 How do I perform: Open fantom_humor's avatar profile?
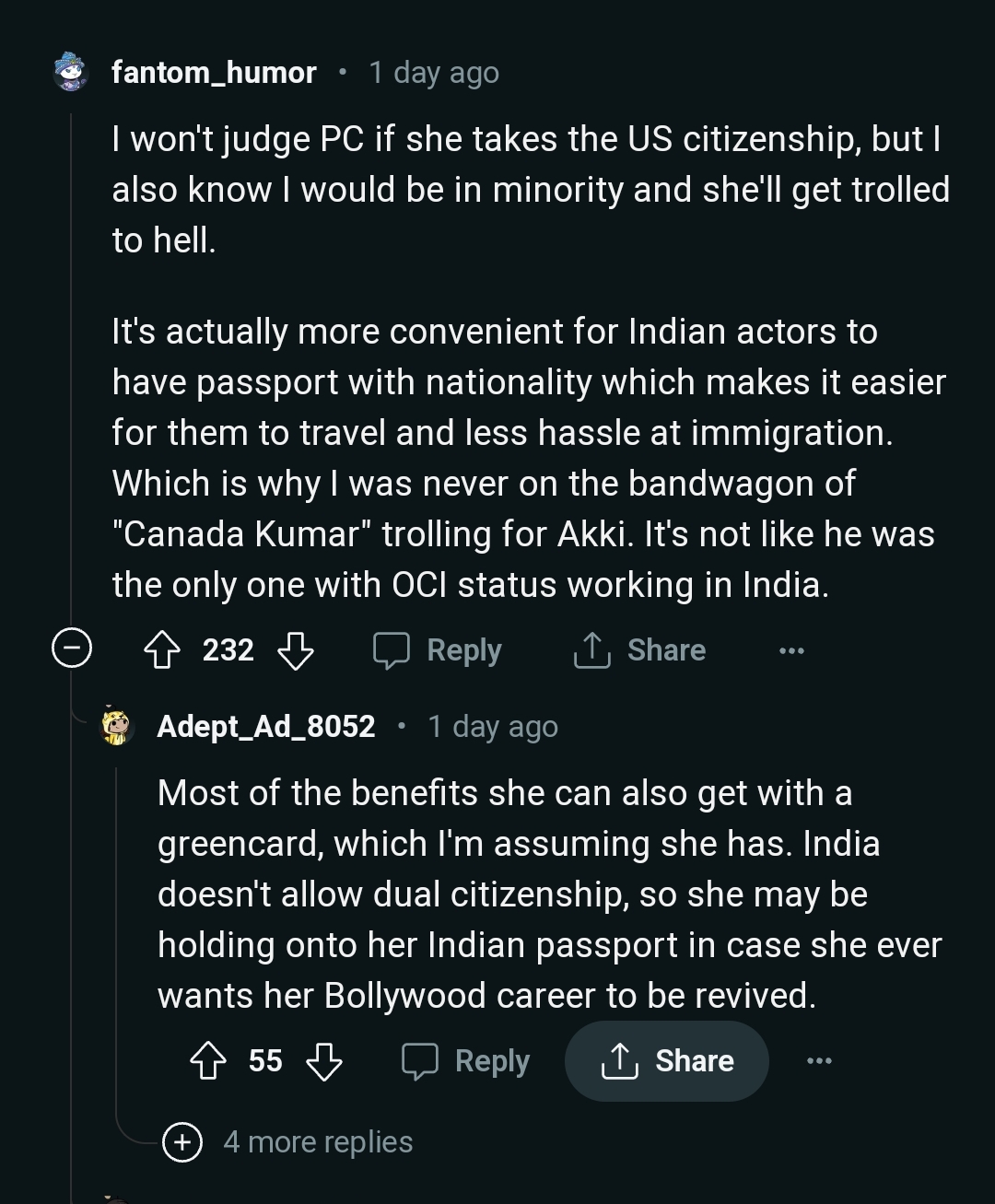point(71,72)
